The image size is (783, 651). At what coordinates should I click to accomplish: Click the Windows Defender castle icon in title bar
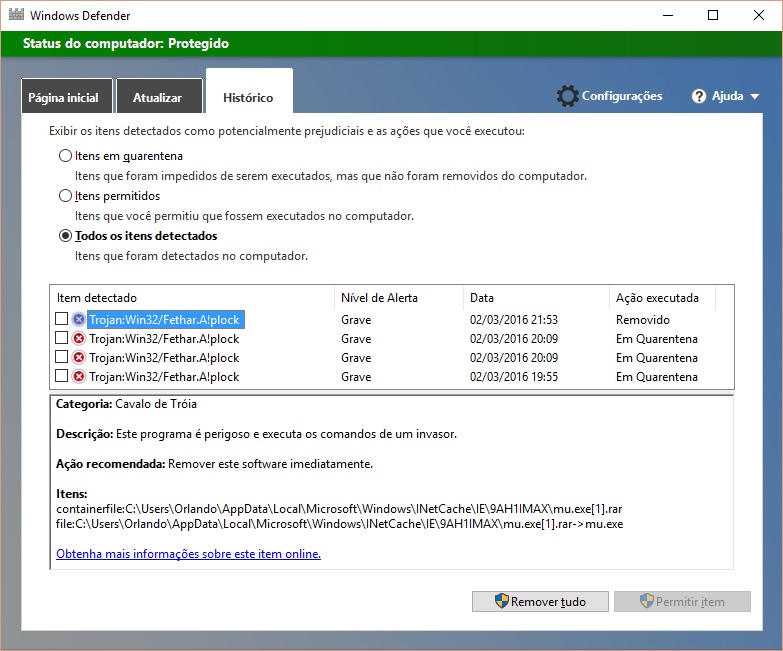(x=16, y=16)
